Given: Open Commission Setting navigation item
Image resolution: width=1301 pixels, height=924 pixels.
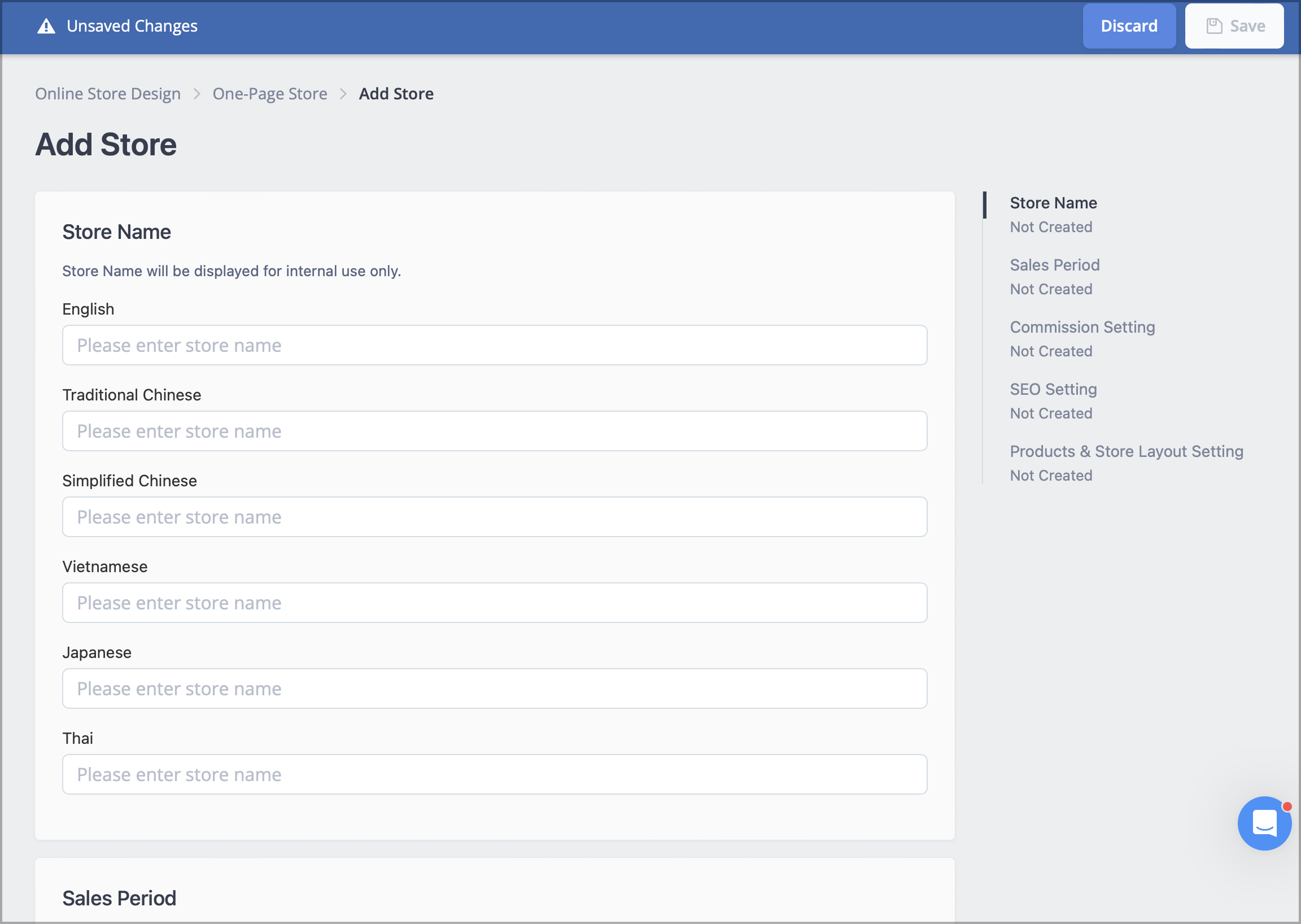Looking at the screenshot, I should 1082,326.
